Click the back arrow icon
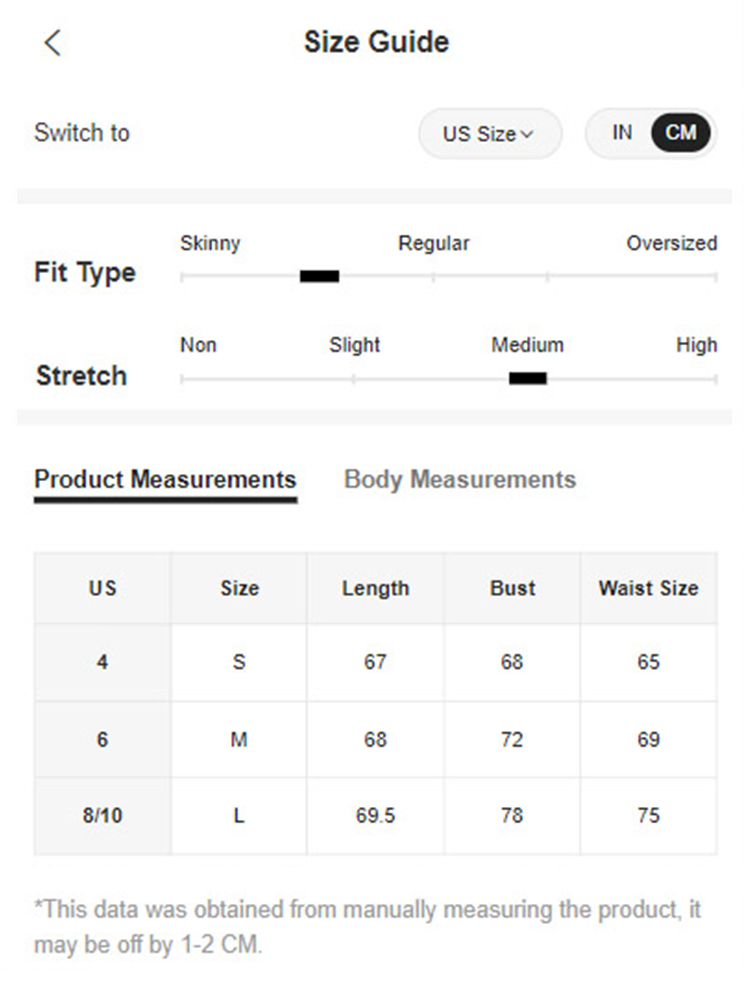750x1000 pixels. point(50,42)
